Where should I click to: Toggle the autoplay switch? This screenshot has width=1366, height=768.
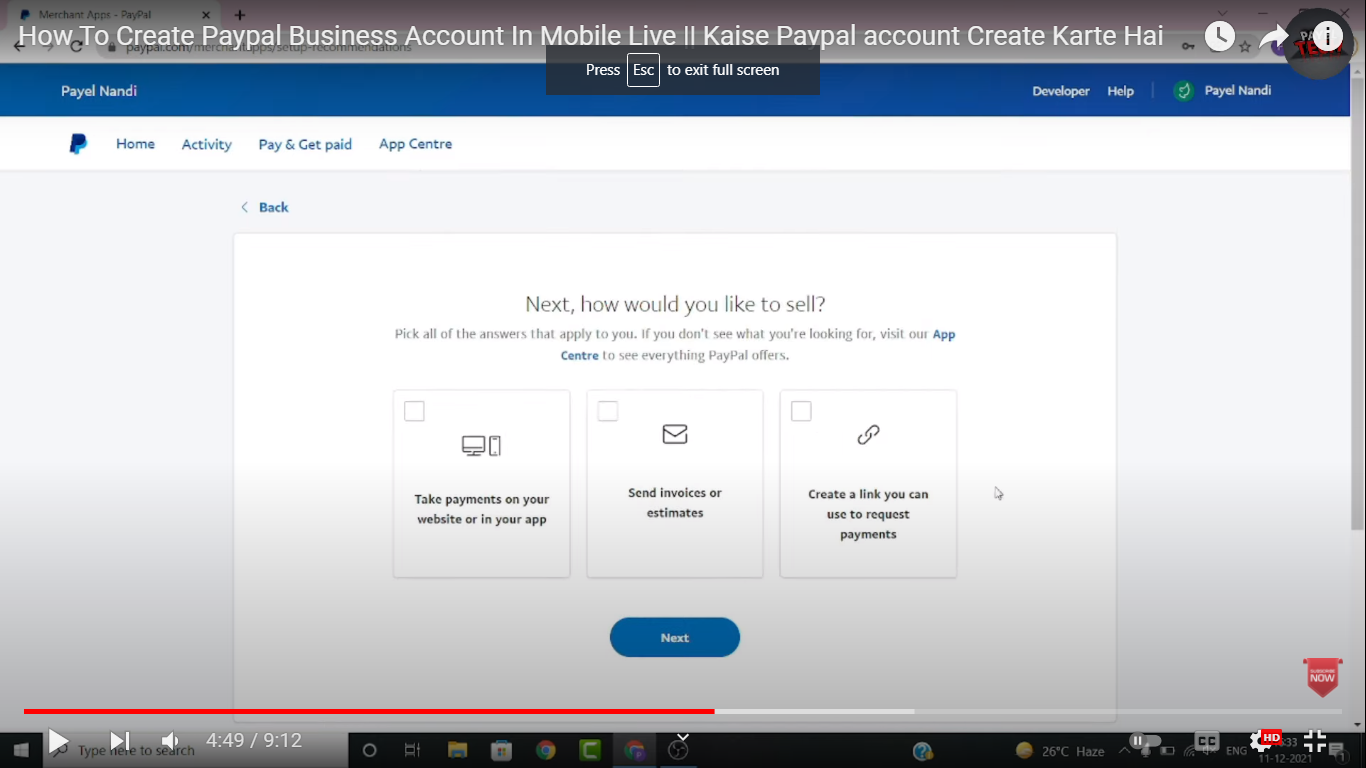(x=1145, y=741)
